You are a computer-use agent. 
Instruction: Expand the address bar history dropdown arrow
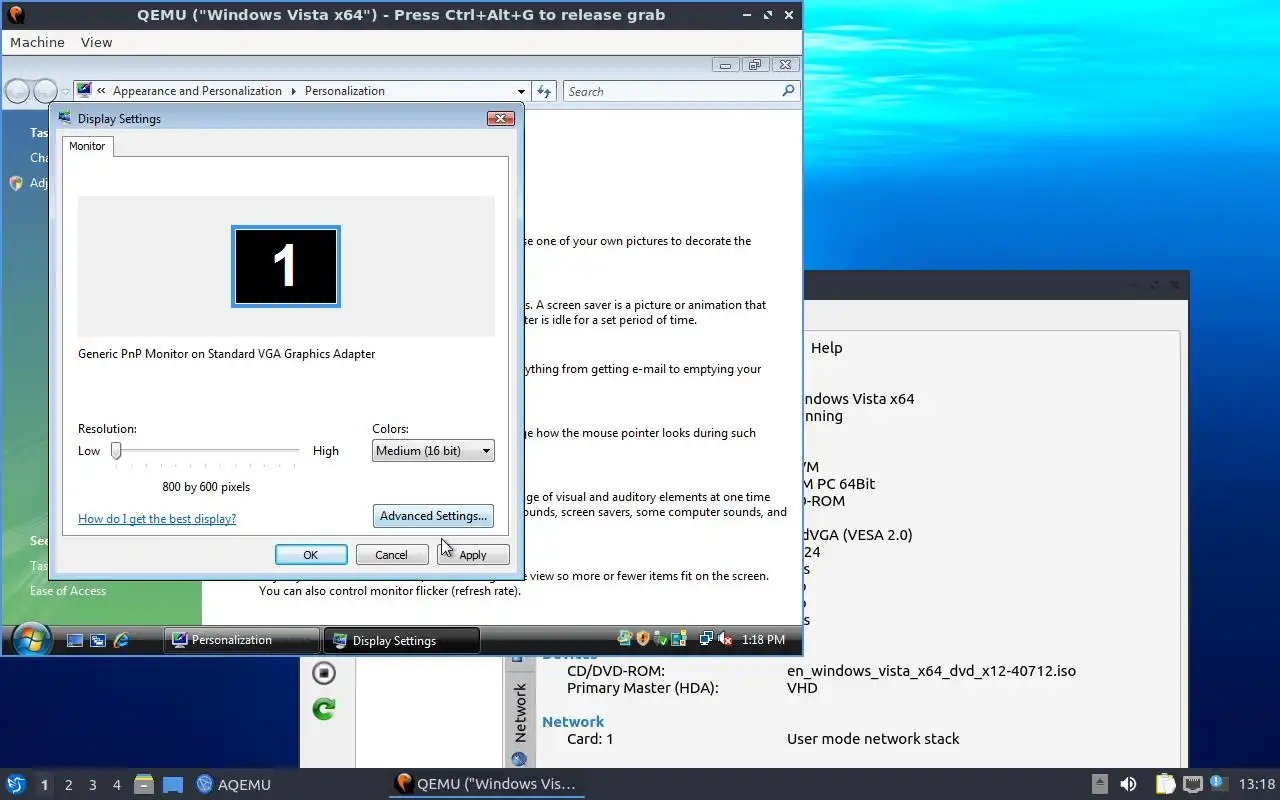[521, 91]
